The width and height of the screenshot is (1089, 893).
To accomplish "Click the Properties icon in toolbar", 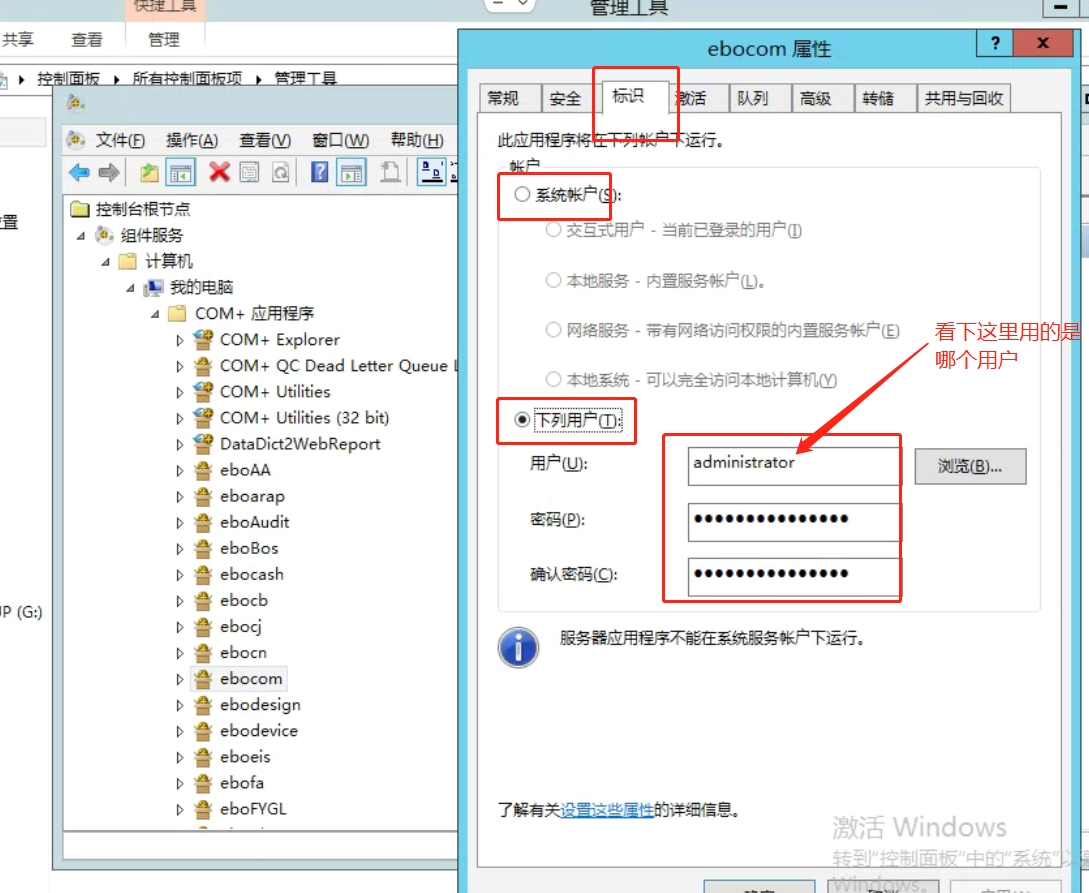I will click(x=250, y=172).
